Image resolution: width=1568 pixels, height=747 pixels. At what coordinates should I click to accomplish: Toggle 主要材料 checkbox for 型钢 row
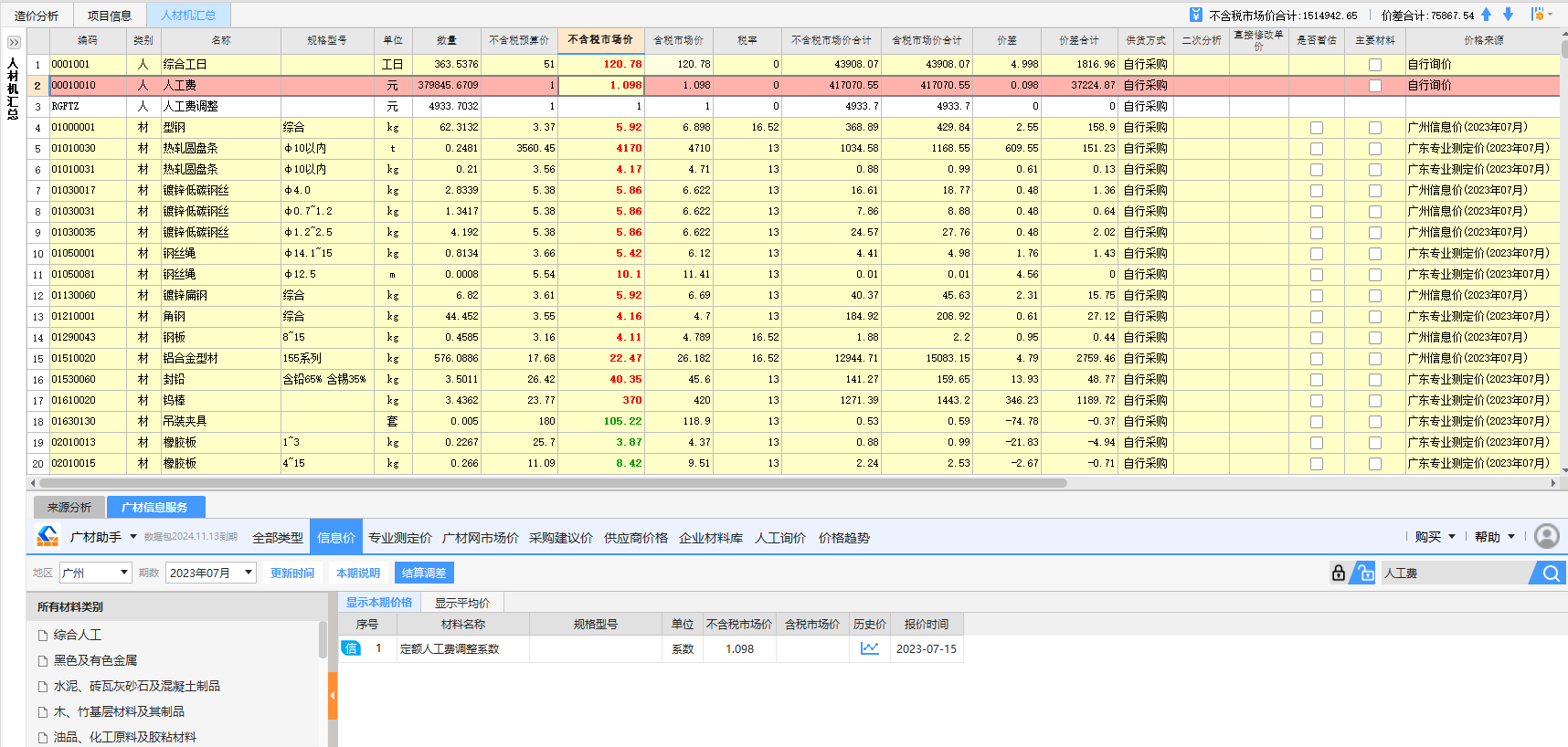point(1374,128)
